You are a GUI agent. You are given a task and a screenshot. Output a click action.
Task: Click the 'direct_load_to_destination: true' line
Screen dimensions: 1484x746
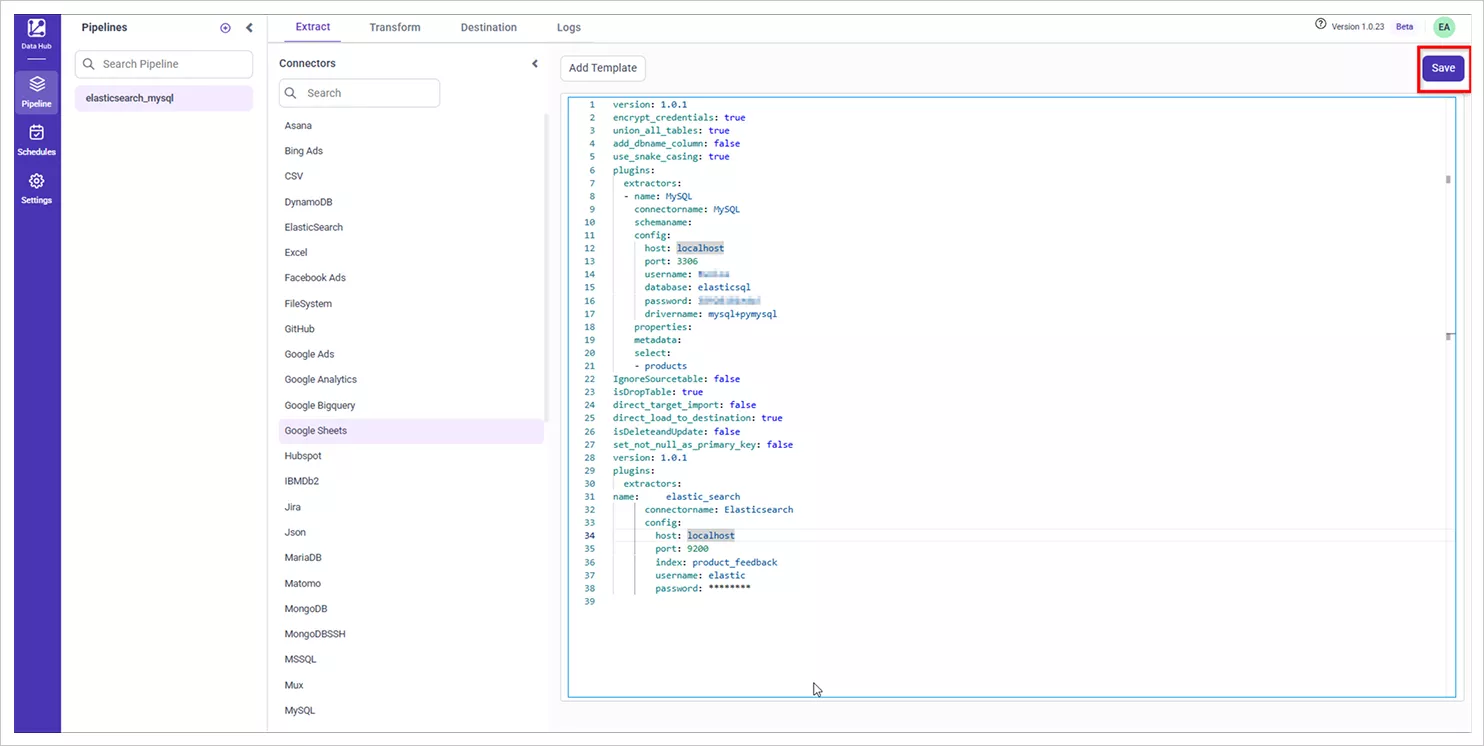698,418
